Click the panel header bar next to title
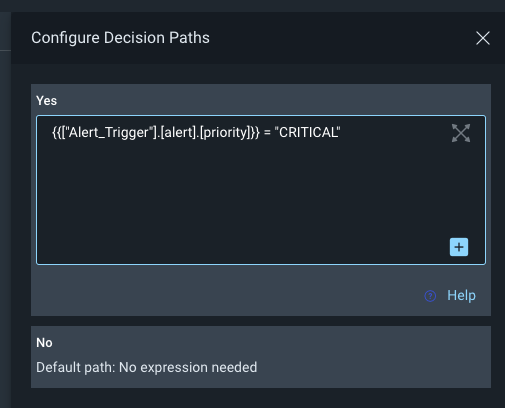505x408 pixels. (340, 38)
